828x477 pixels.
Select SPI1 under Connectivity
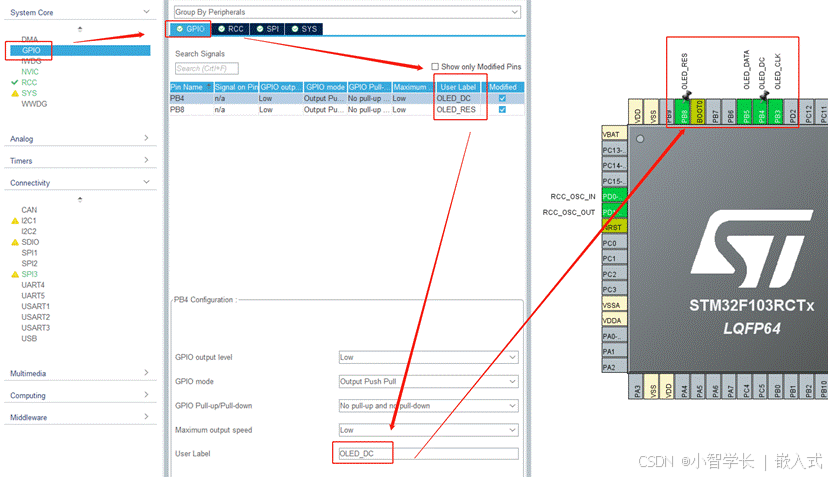click(30, 253)
